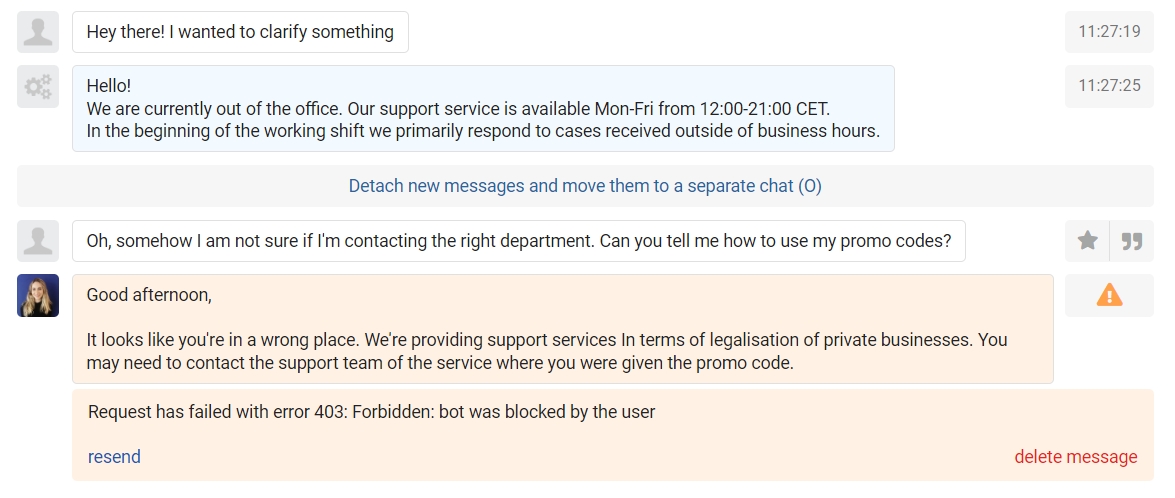Click the quote icon beside promo codes message

coord(1132,241)
